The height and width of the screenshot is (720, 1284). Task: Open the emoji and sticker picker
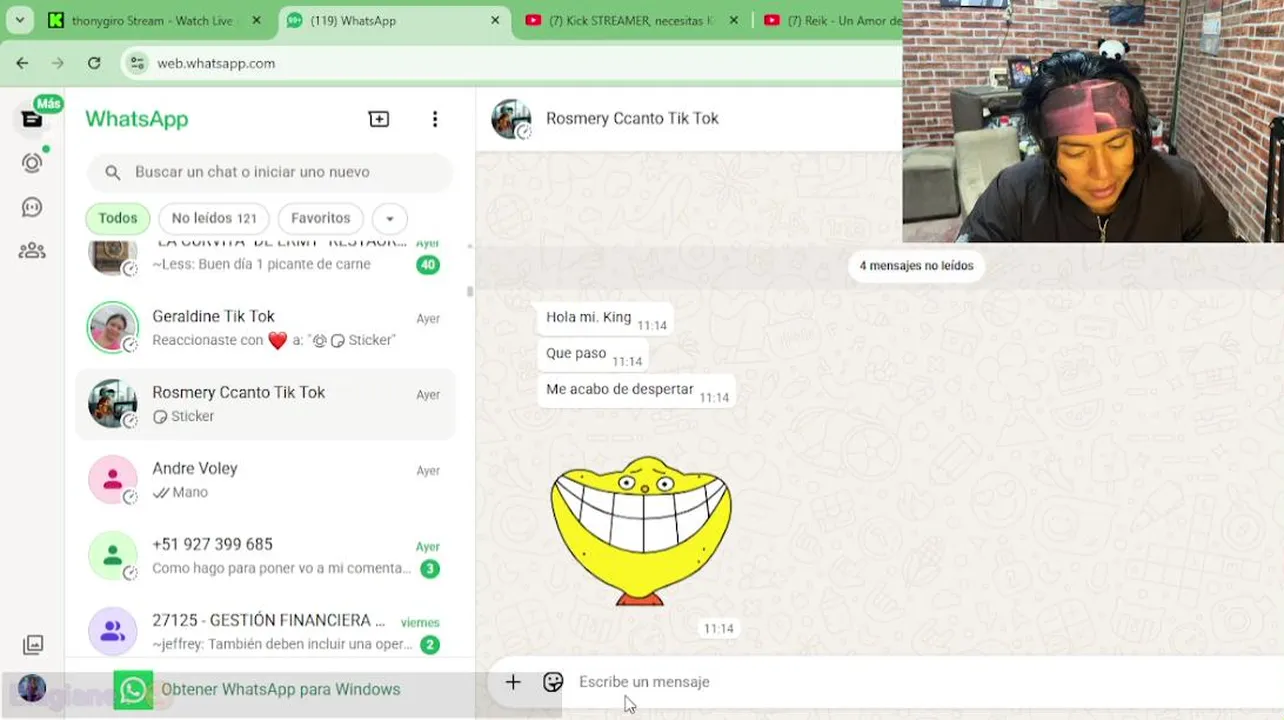553,682
